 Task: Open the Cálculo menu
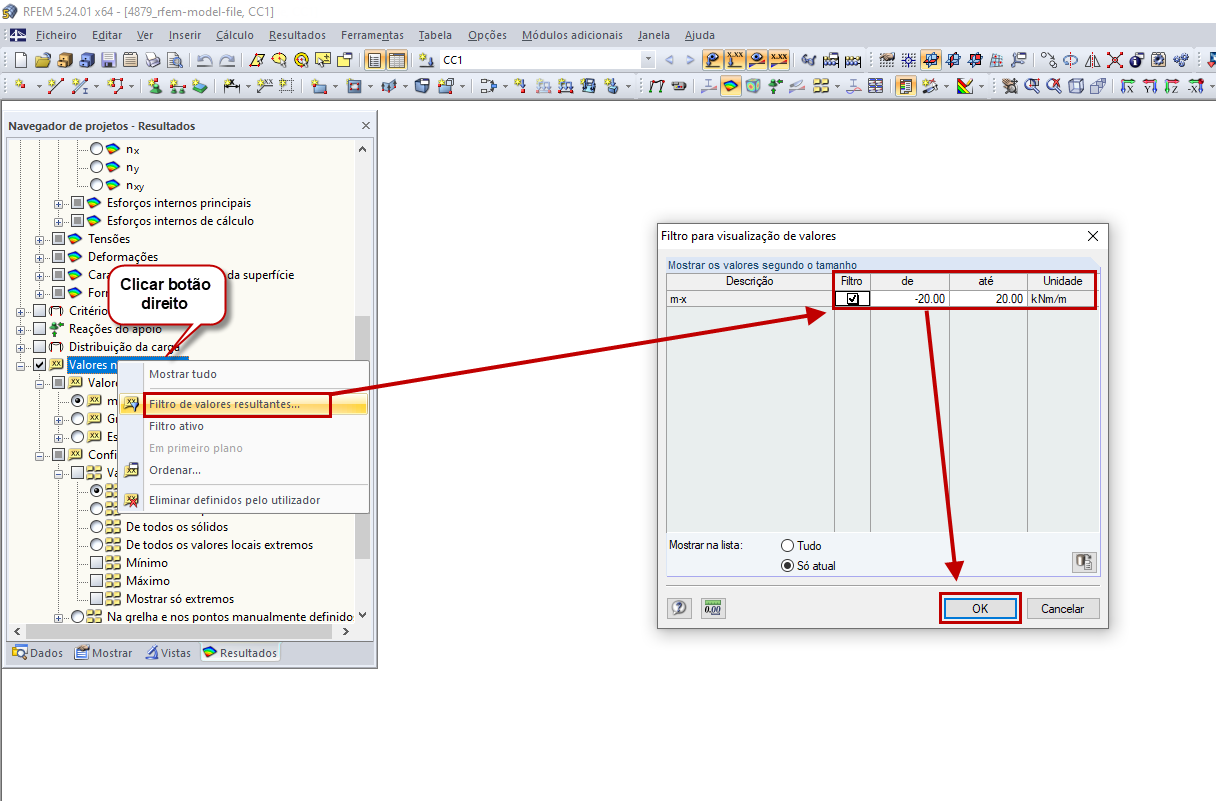[234, 35]
